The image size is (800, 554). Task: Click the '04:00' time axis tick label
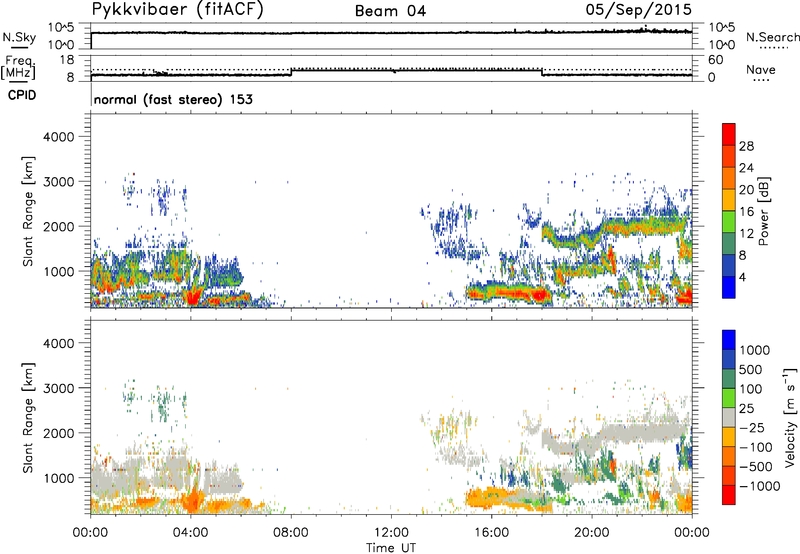point(190,533)
